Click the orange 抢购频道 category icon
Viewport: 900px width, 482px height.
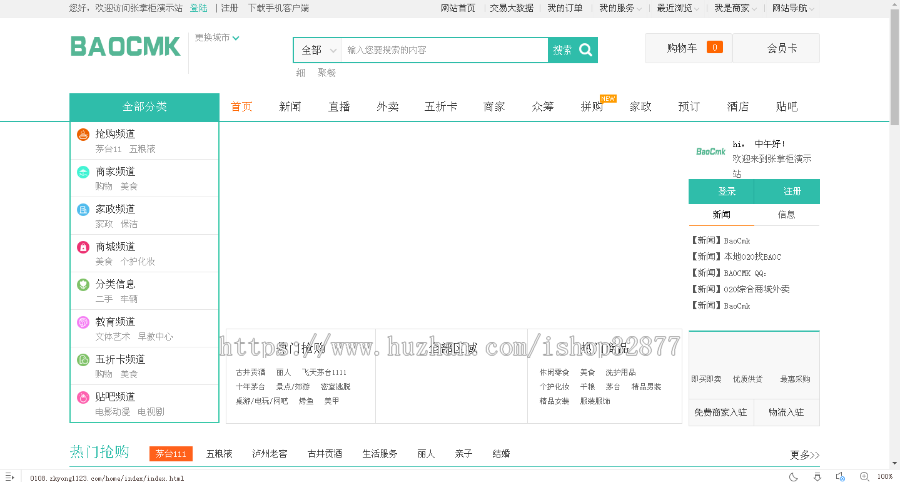pyautogui.click(x=83, y=135)
